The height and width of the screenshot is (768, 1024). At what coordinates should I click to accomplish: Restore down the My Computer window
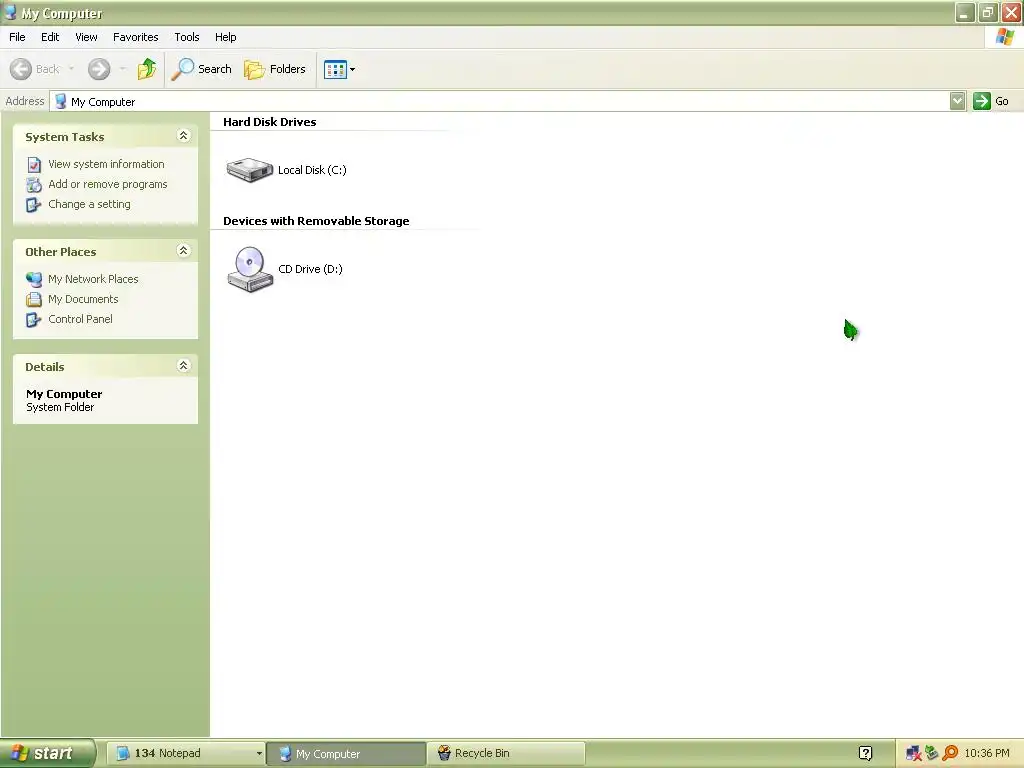point(988,12)
